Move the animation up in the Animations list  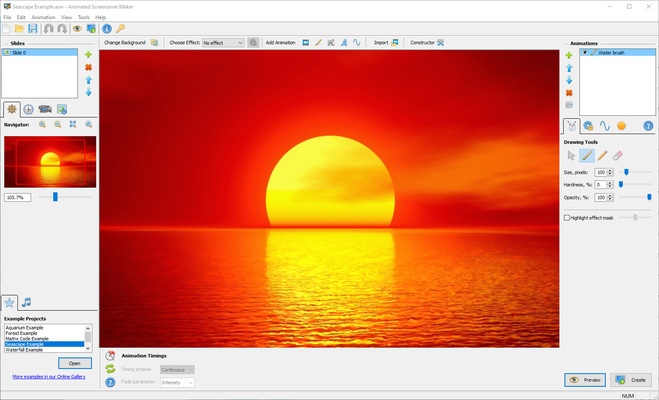[x=569, y=68]
